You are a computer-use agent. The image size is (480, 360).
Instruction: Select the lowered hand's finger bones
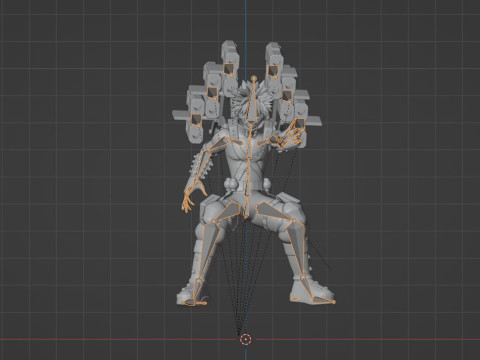pos(189,200)
